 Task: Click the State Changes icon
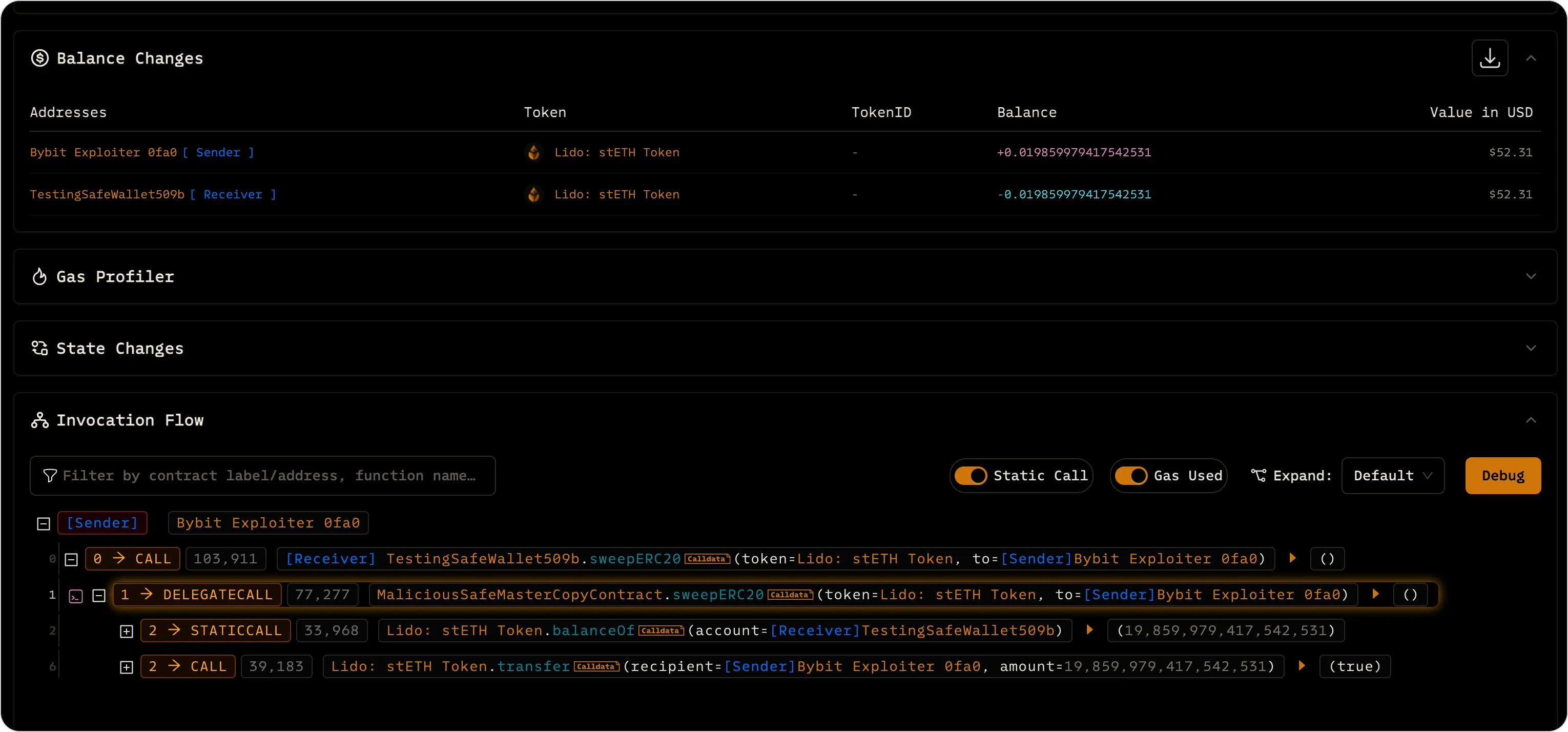(39, 348)
